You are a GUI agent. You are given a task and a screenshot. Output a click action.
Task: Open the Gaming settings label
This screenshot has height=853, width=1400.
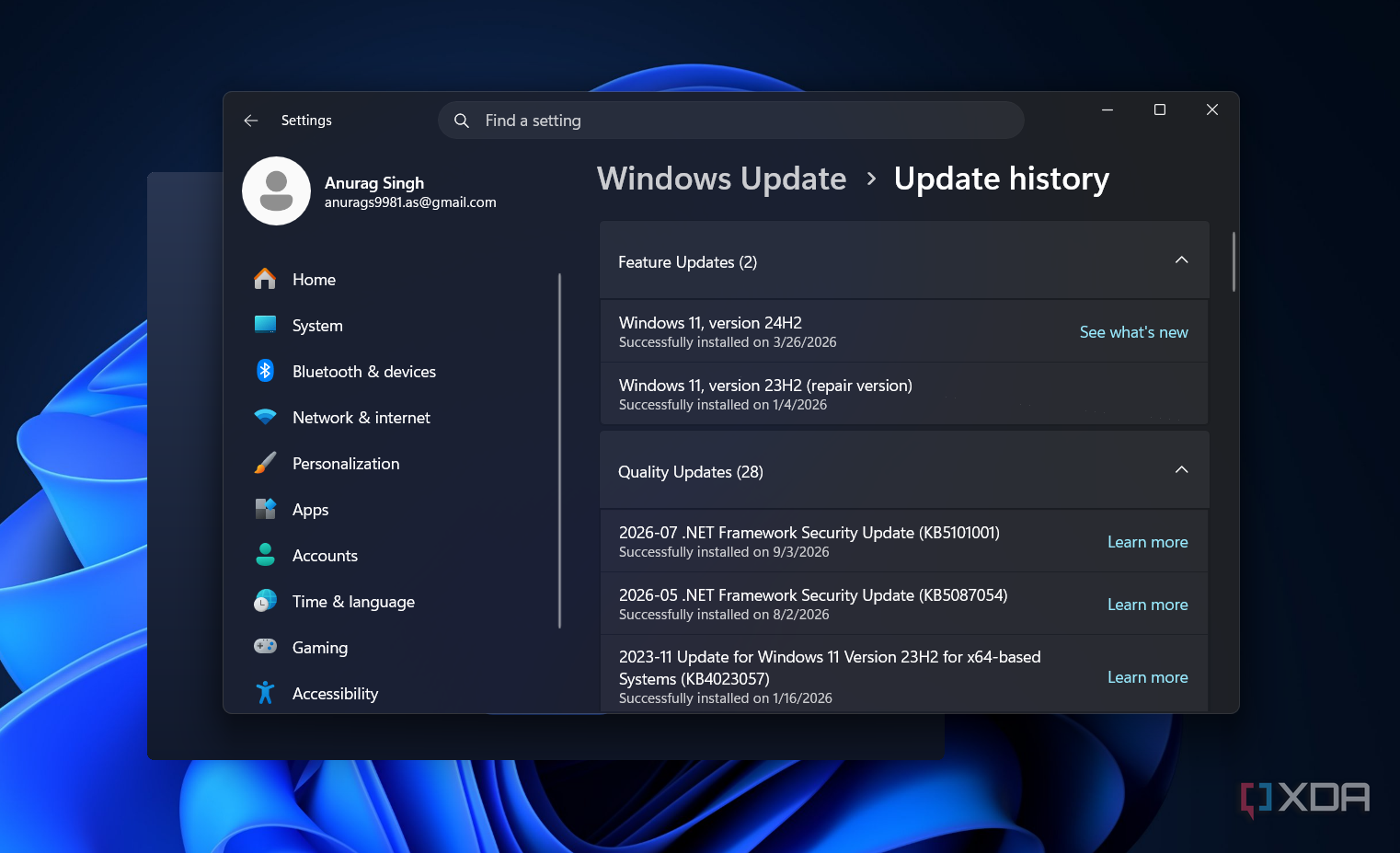click(x=320, y=648)
